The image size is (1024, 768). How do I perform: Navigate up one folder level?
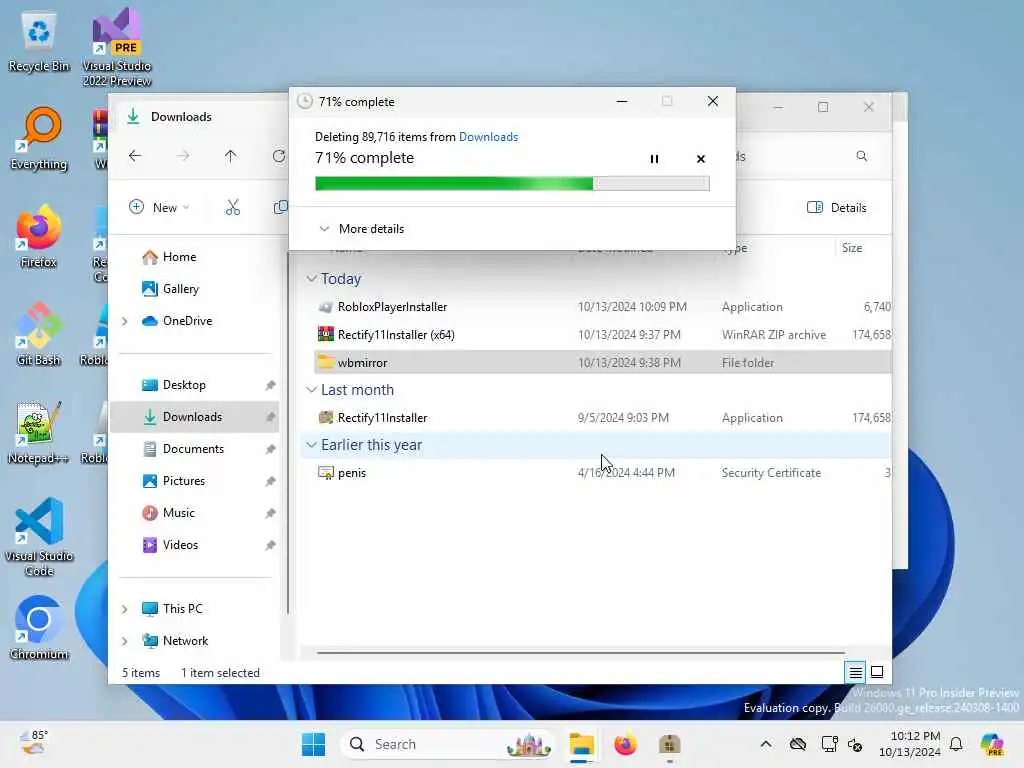click(x=231, y=156)
